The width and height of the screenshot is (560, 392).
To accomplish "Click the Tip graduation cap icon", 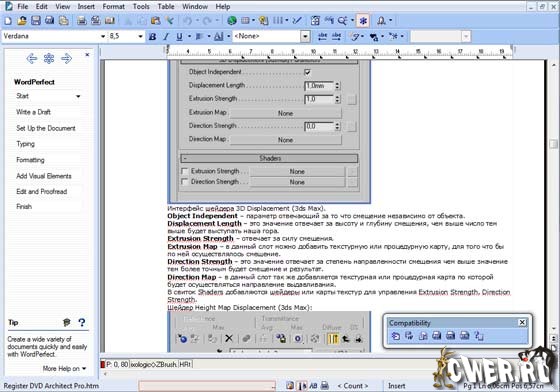I will (66, 323).
